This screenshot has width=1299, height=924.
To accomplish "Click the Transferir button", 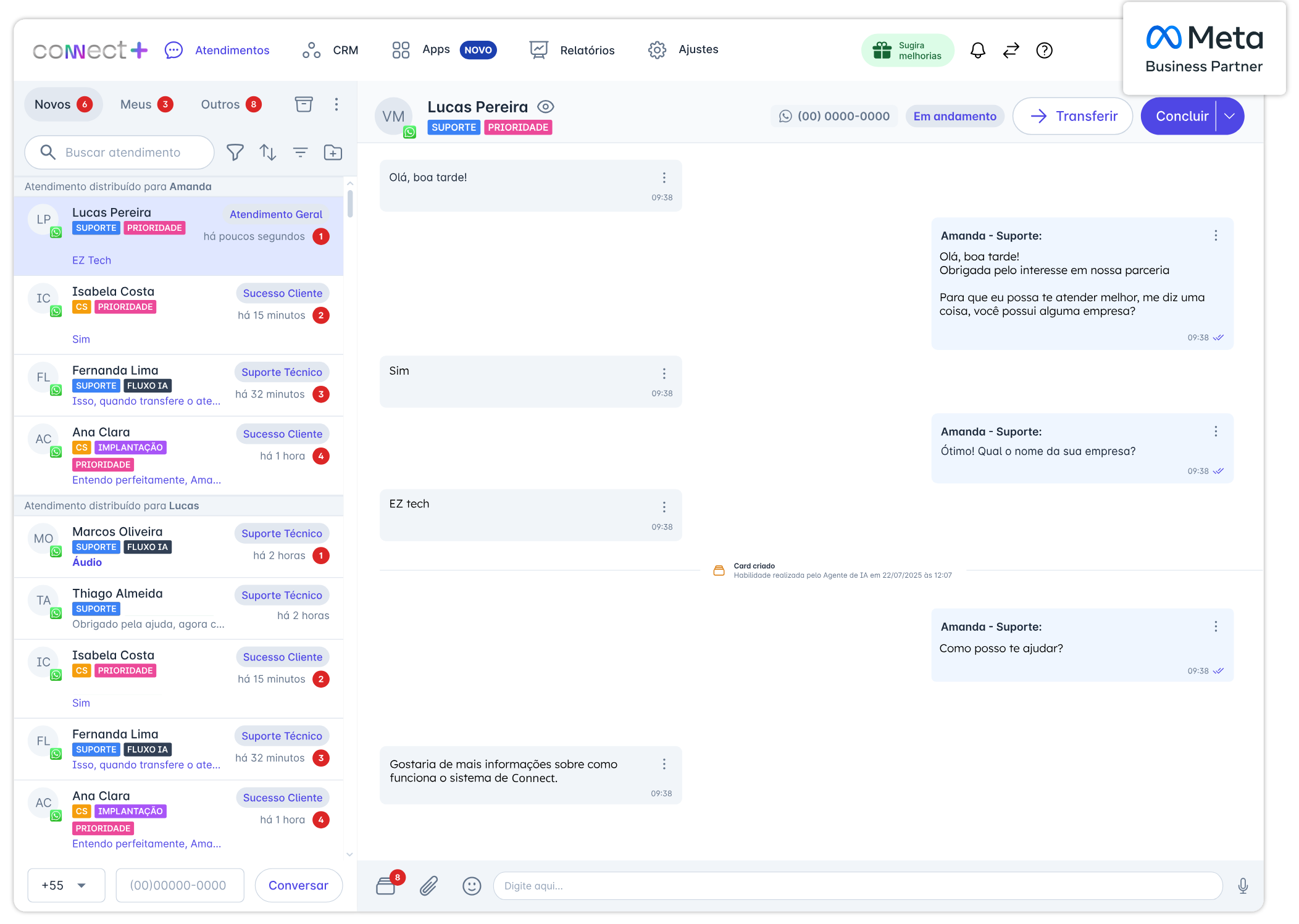I will click(1072, 116).
